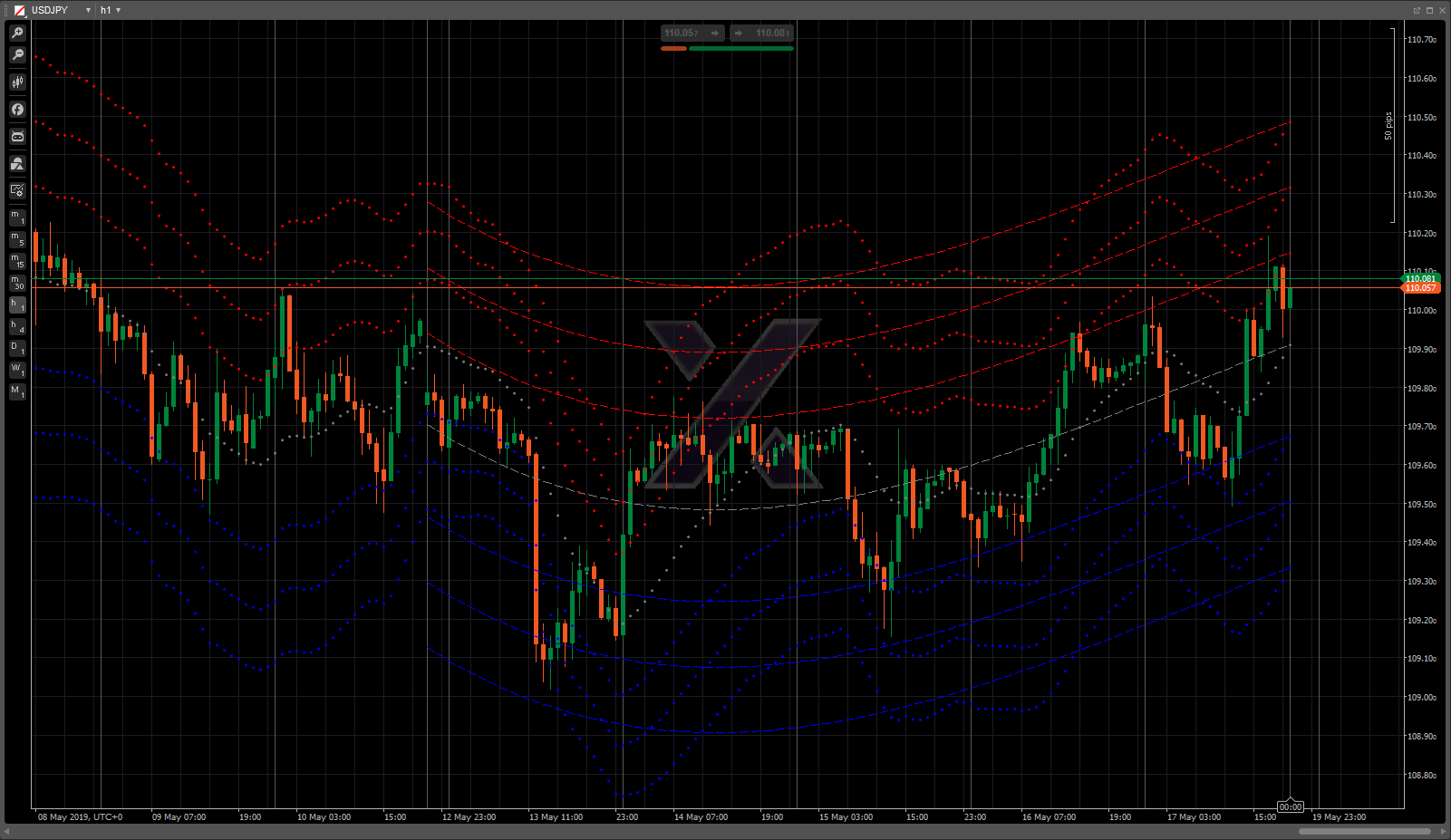
Task: Select the h4 timeframe button
Action: (17, 326)
